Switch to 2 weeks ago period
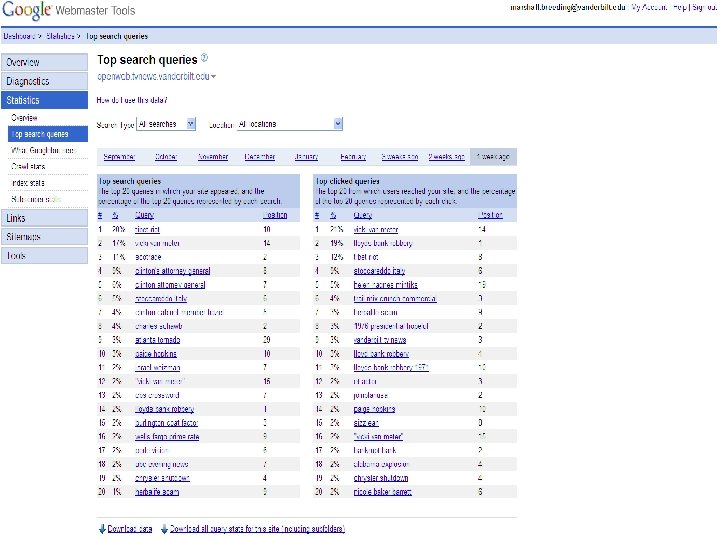 point(446,157)
